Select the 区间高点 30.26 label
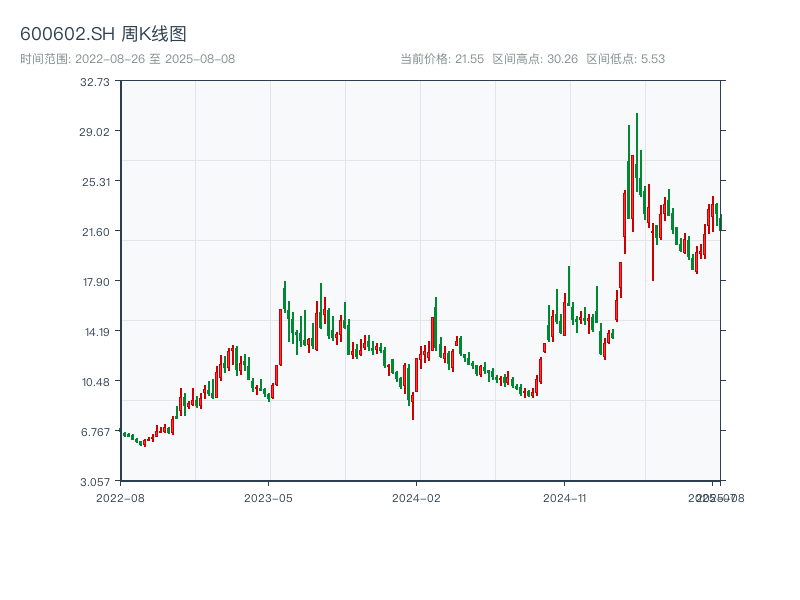800x600 pixels. pos(535,59)
